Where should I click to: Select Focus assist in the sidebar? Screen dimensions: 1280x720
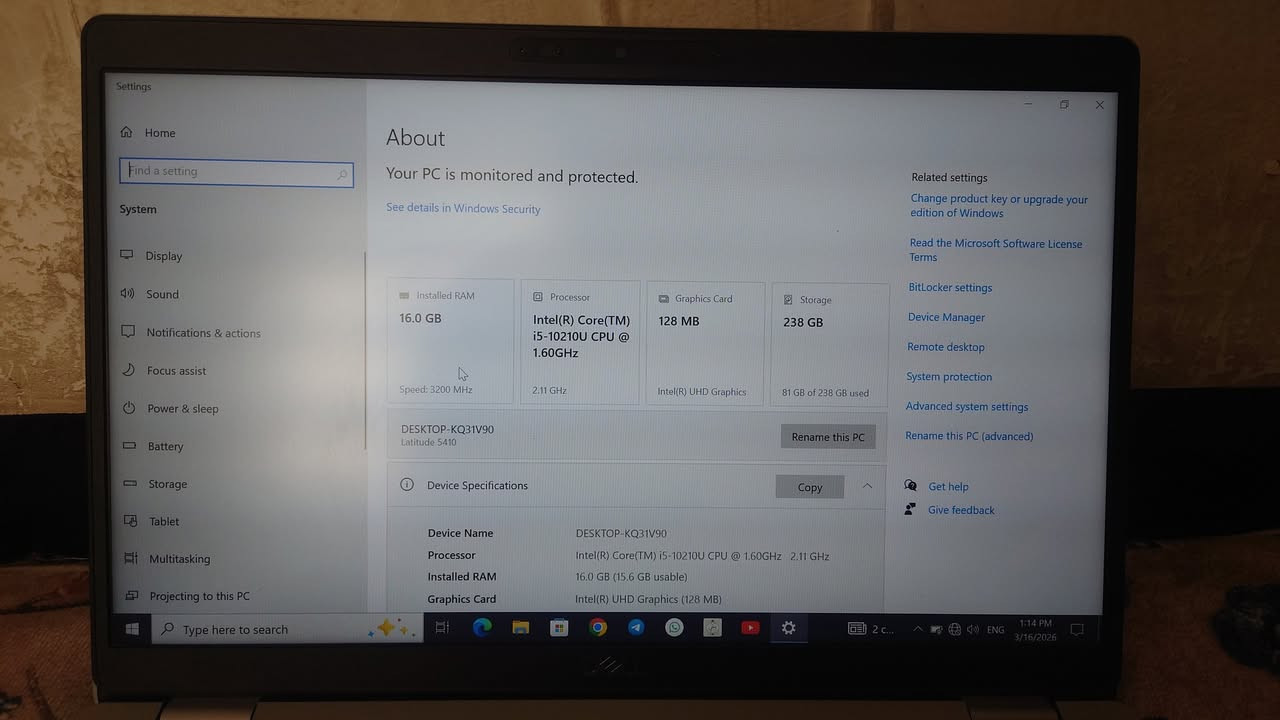(175, 370)
